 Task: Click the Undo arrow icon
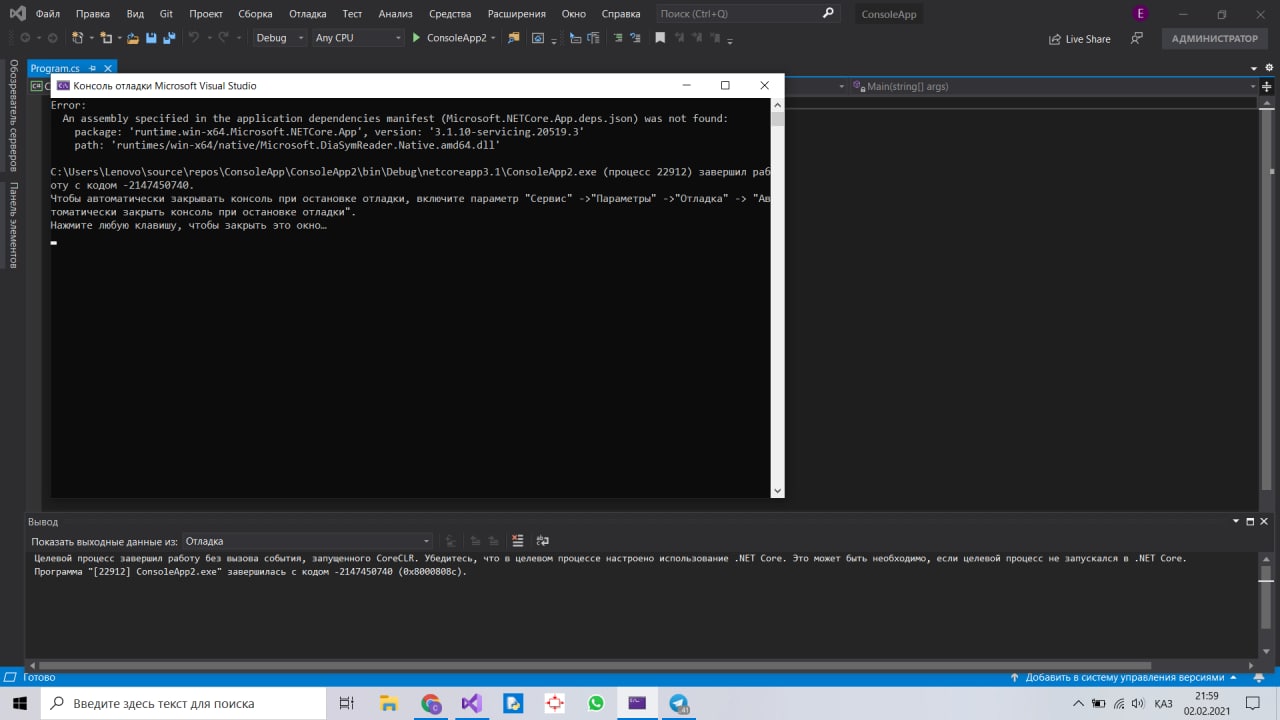pos(194,38)
